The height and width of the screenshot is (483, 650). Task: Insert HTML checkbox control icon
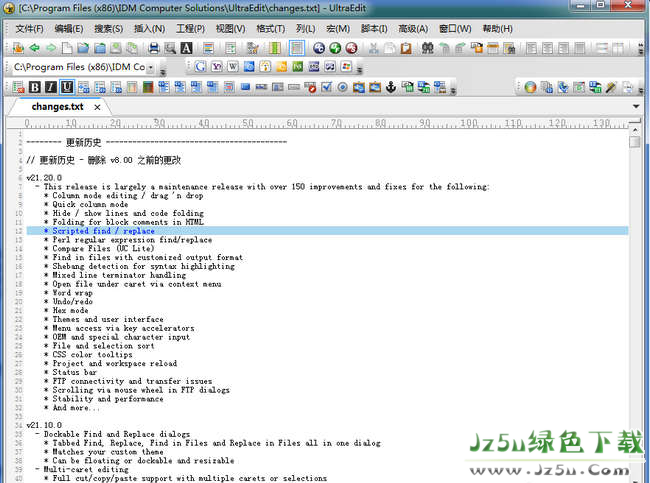[x=326, y=87]
